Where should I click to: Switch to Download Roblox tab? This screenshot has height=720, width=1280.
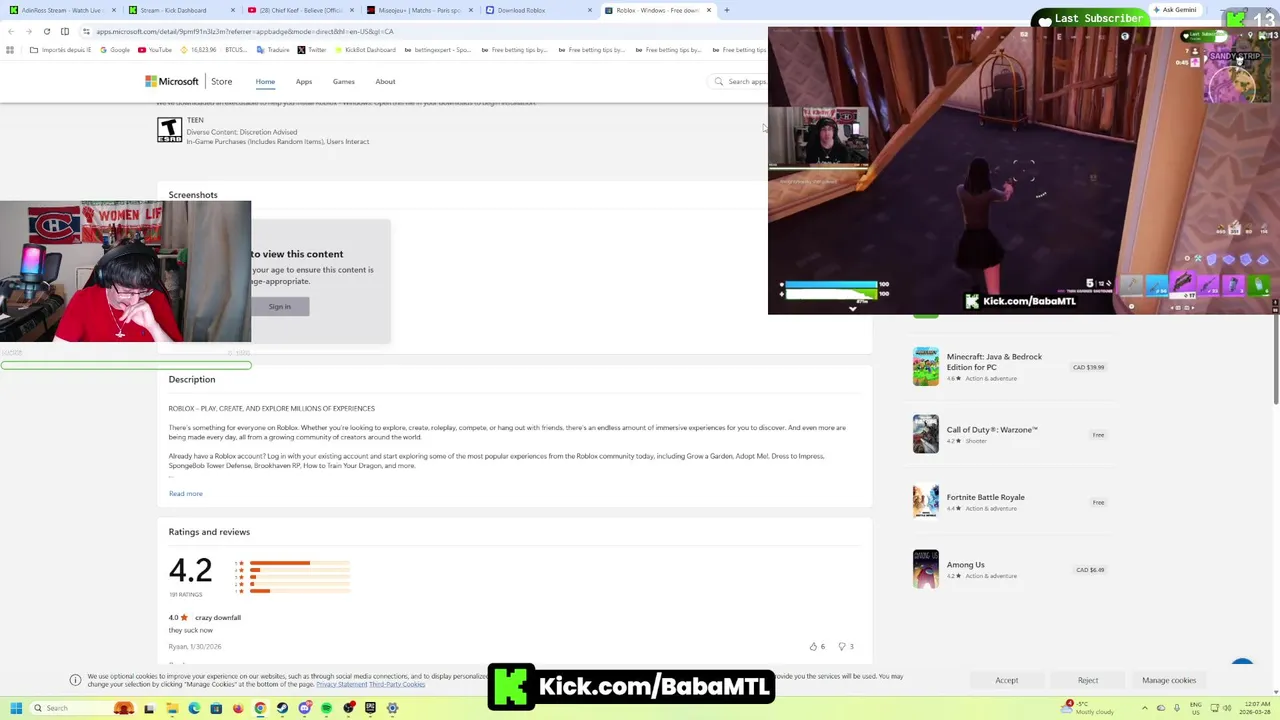pyautogui.click(x=538, y=10)
